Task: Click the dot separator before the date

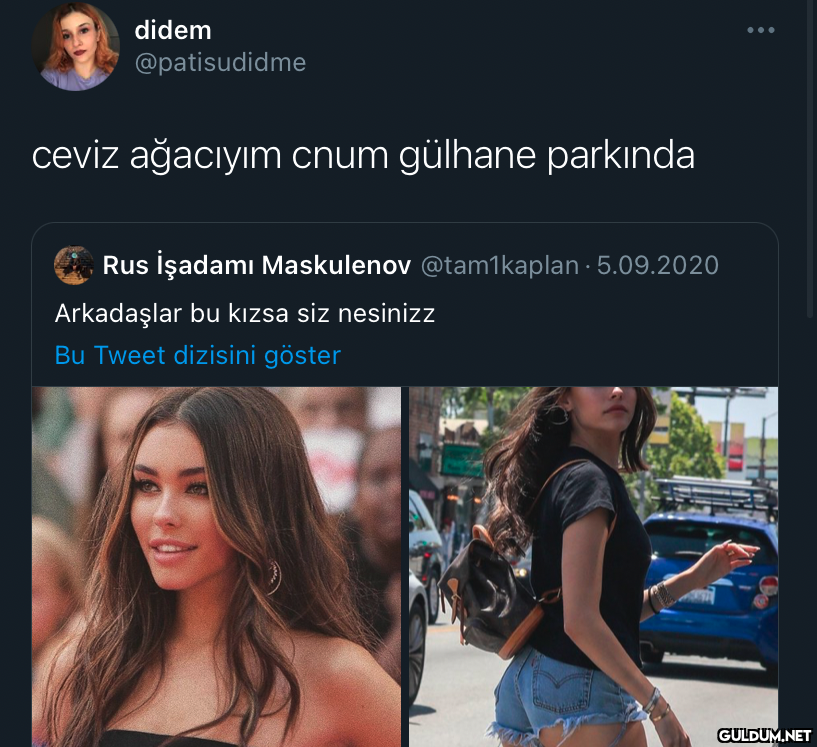Action: [x=587, y=266]
